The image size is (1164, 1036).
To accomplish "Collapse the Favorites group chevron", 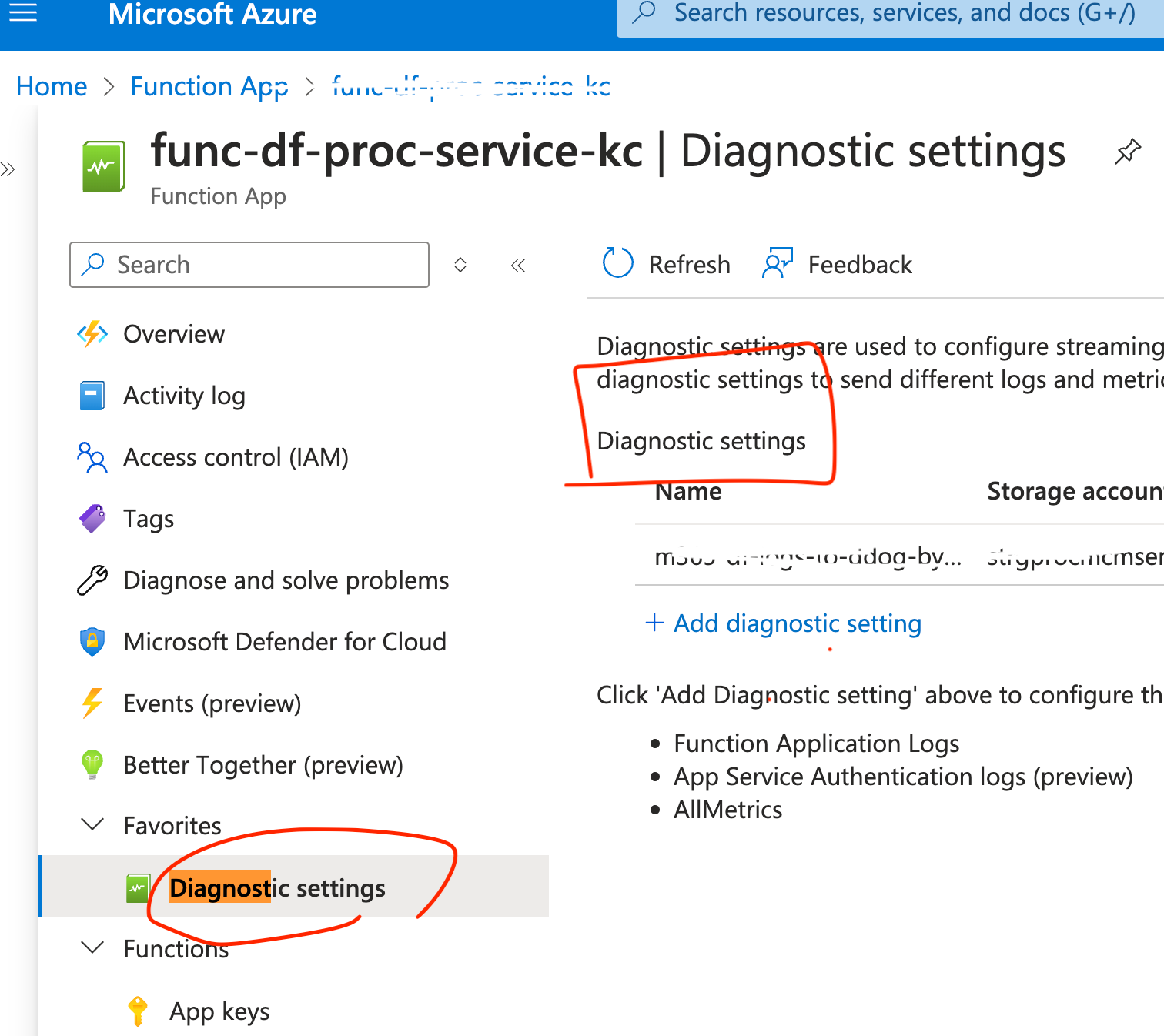I will click(x=92, y=825).
